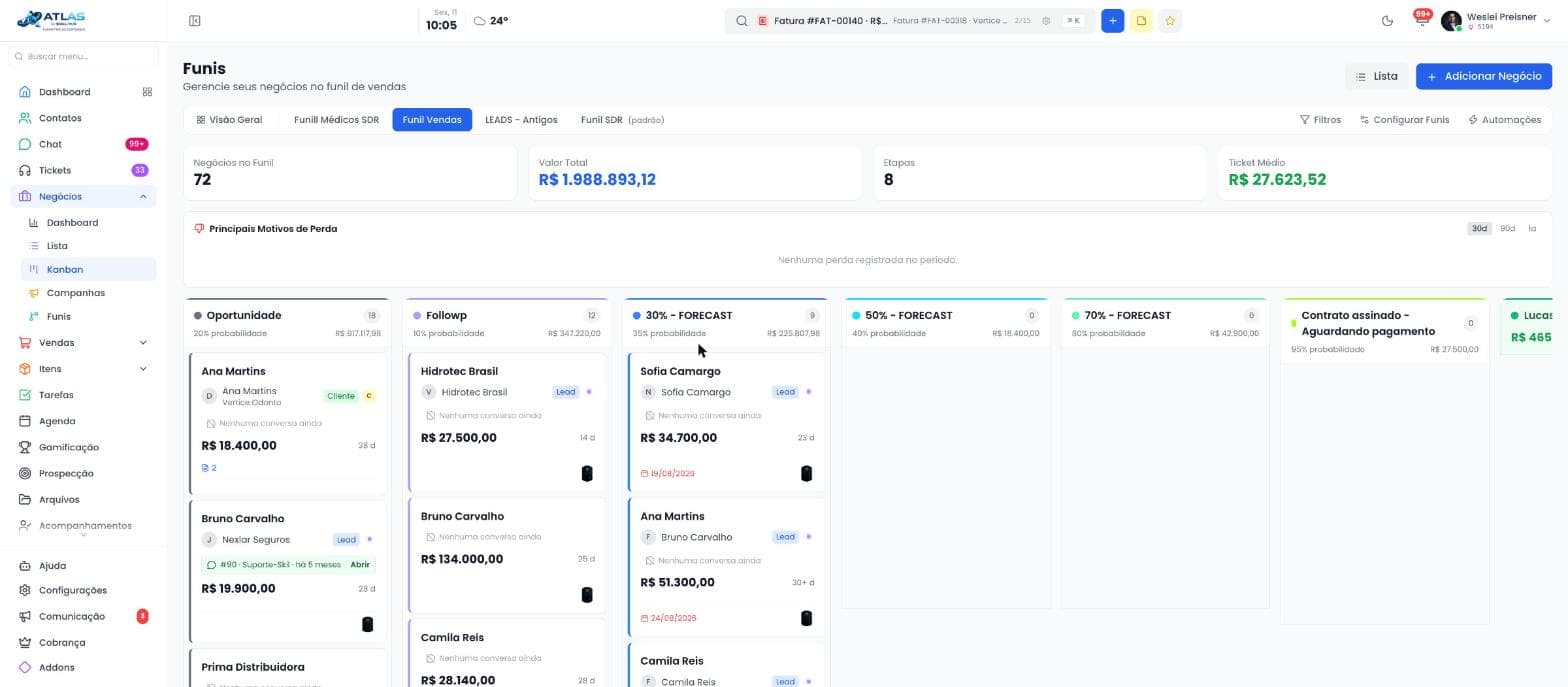Click blue dot of 30% - FORECAST column
The image size is (1568, 687).
(637, 316)
